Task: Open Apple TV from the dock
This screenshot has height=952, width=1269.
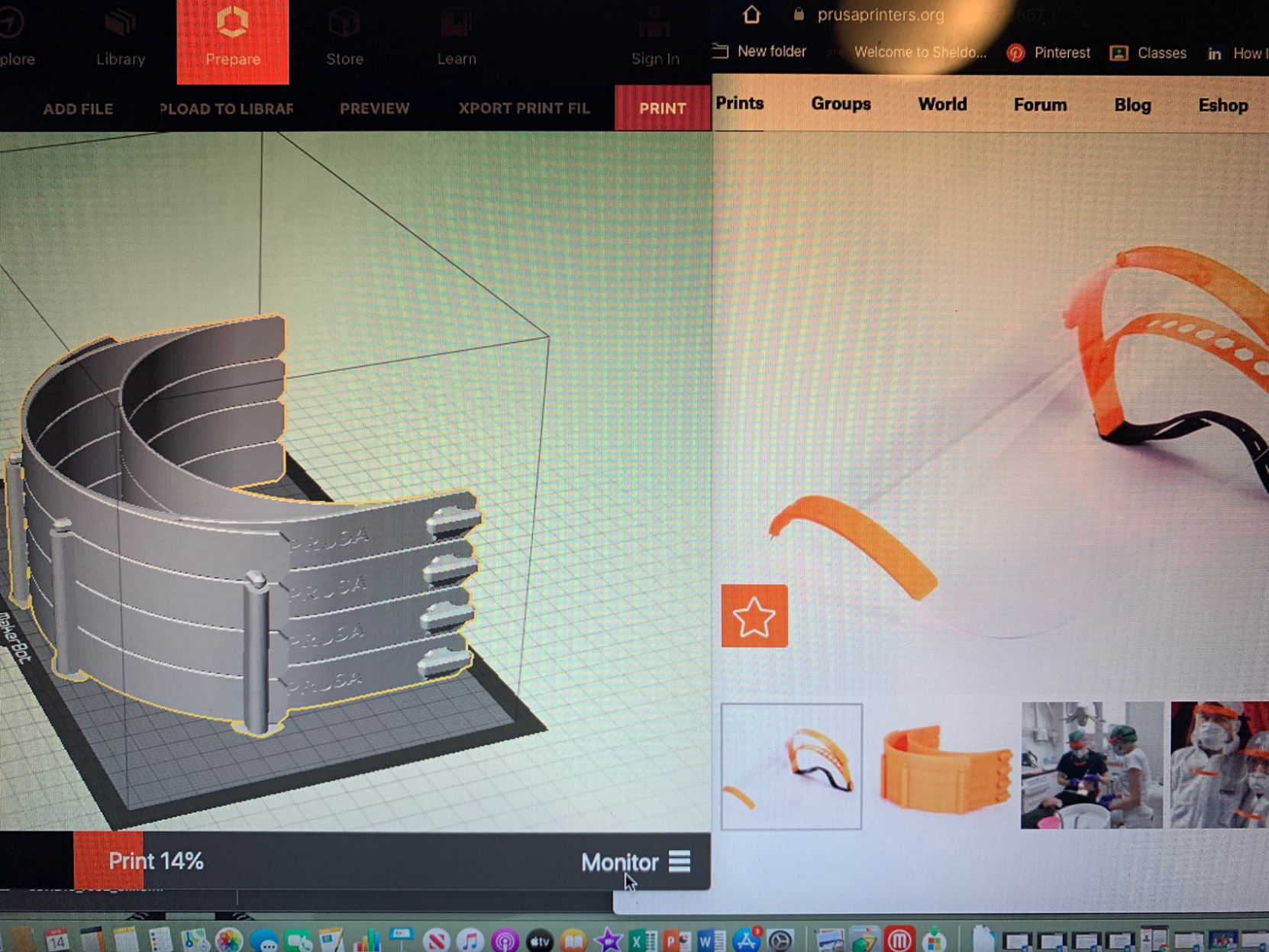Action: pos(539,941)
